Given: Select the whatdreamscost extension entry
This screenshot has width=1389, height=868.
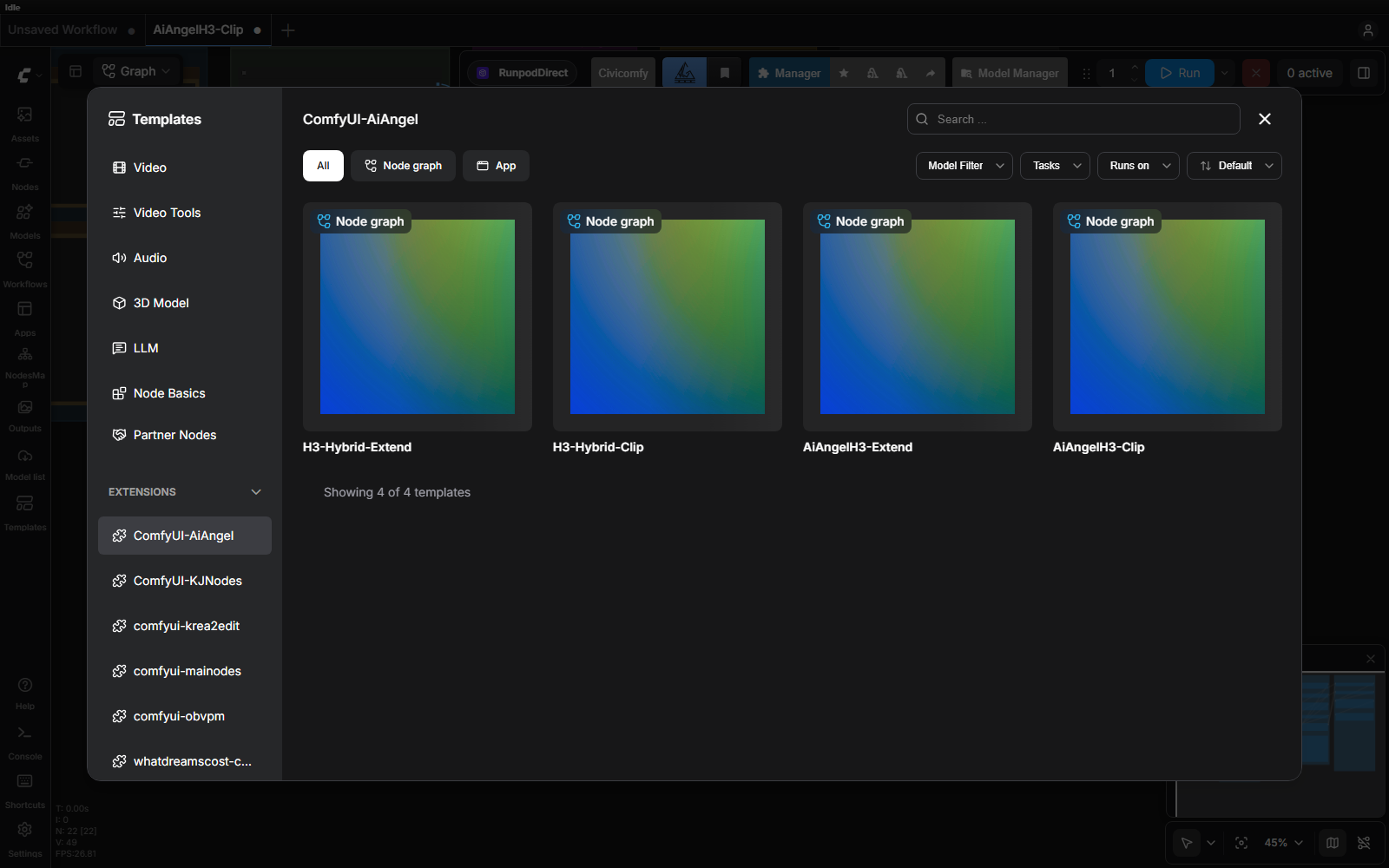Looking at the screenshot, I should pyautogui.click(x=184, y=761).
